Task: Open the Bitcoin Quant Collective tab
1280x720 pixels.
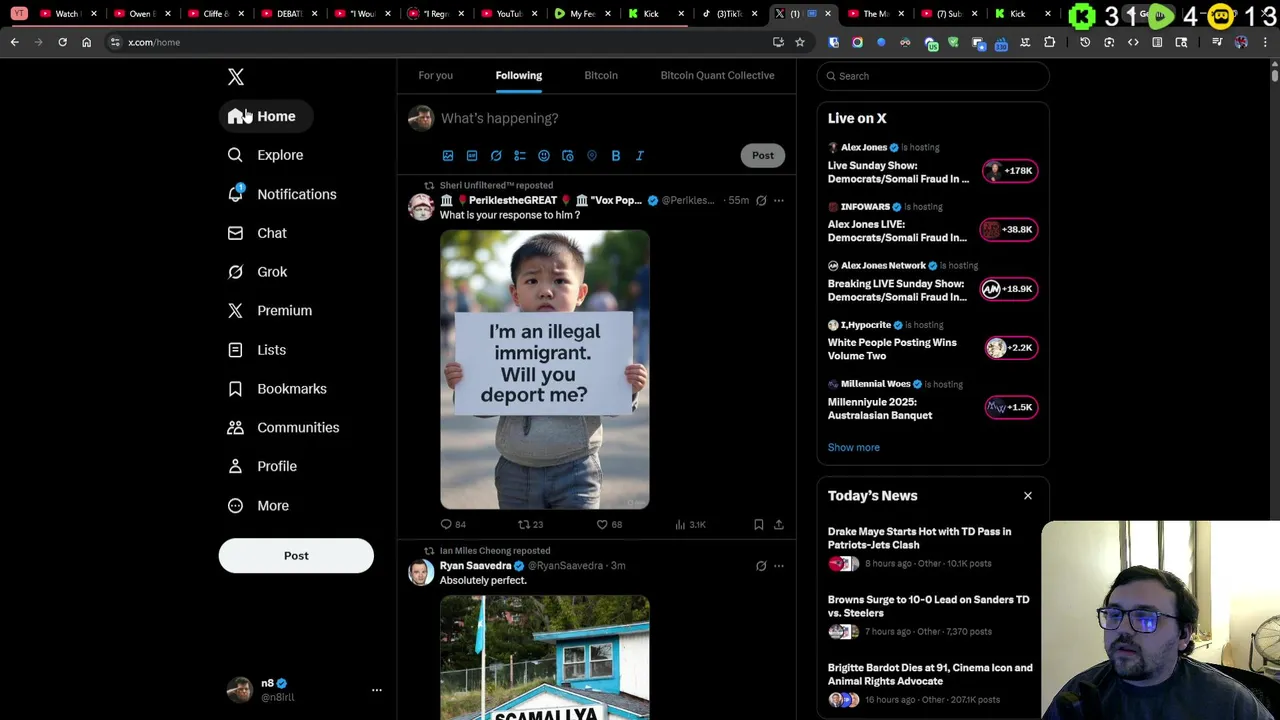Action: click(717, 75)
